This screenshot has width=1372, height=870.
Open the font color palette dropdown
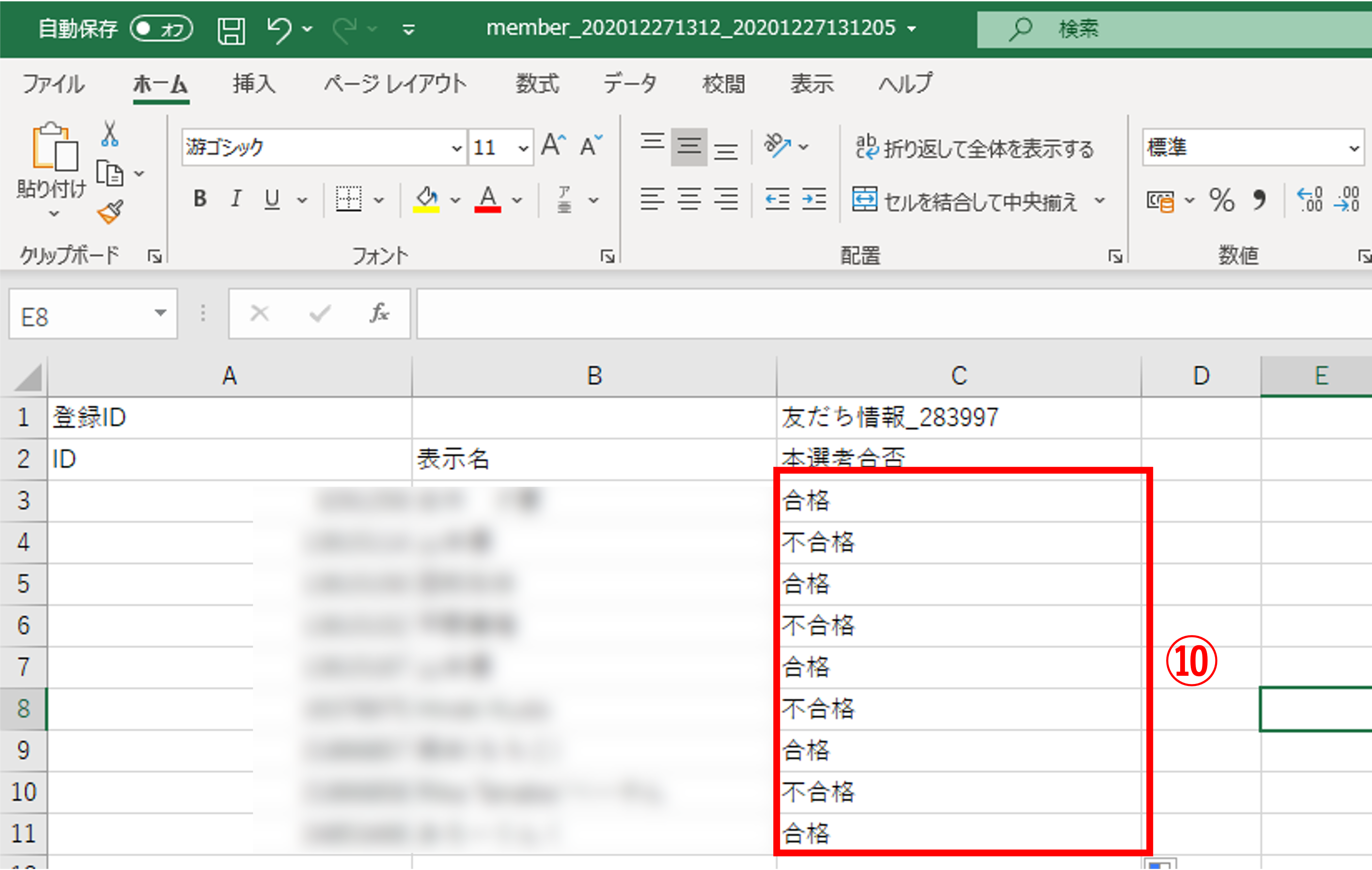click(517, 200)
